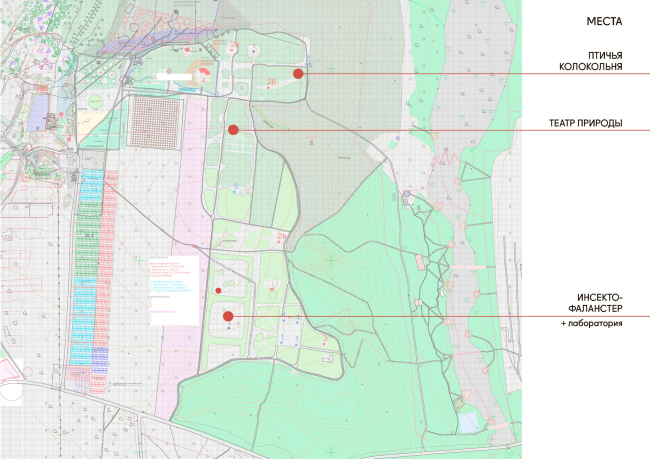Select the ИНСЕКТО-ФАЛАНСТЕР label
This screenshot has width=650, height=459.
(x=599, y=303)
